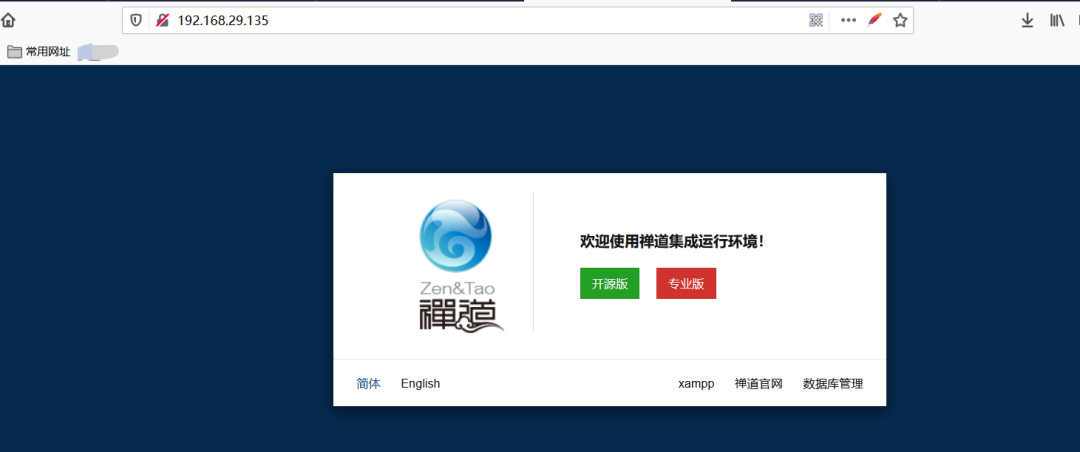Switch language to 简体
Image resolution: width=1080 pixels, height=452 pixels.
(x=368, y=384)
